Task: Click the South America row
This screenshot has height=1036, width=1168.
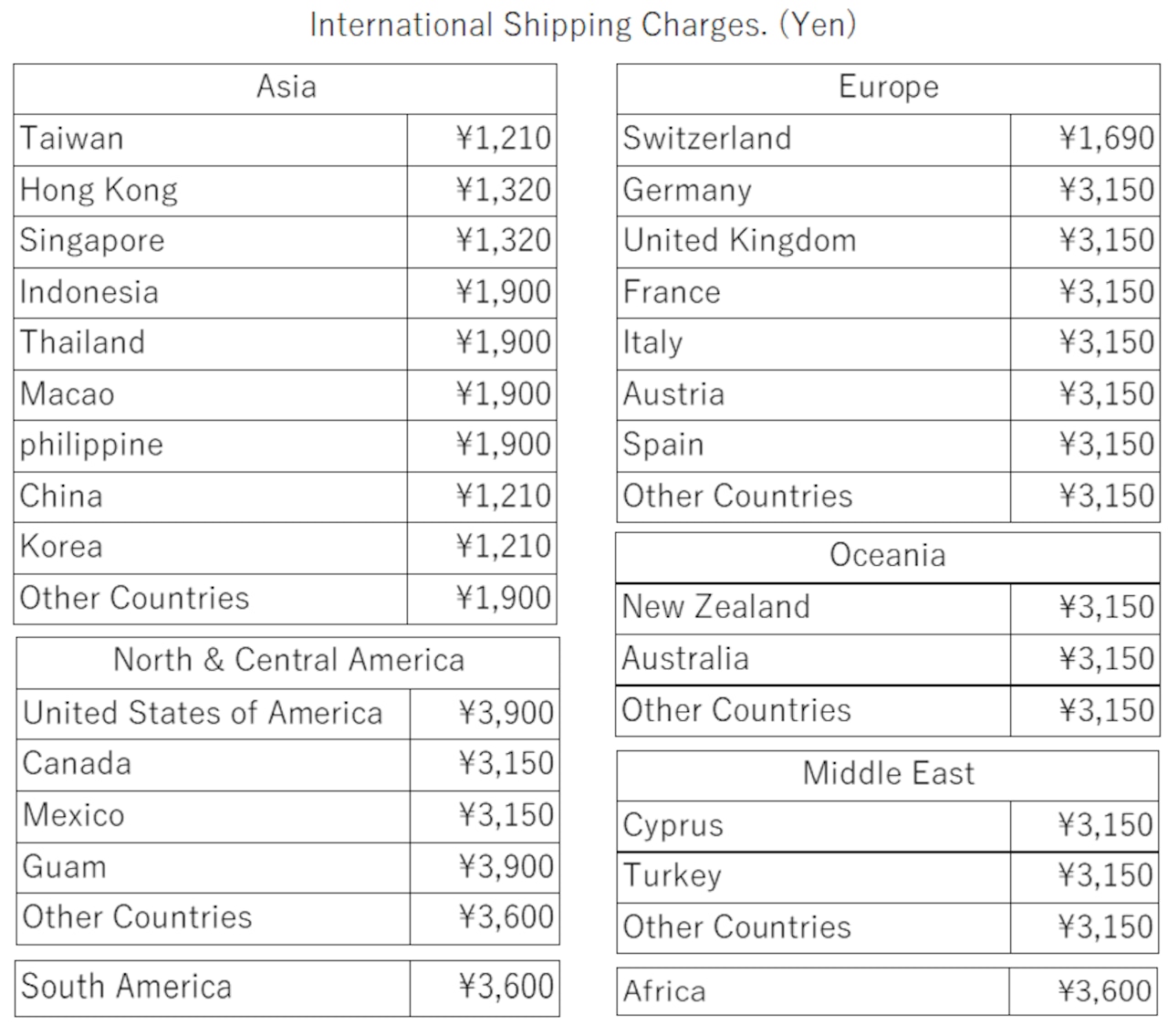Action: point(287,988)
